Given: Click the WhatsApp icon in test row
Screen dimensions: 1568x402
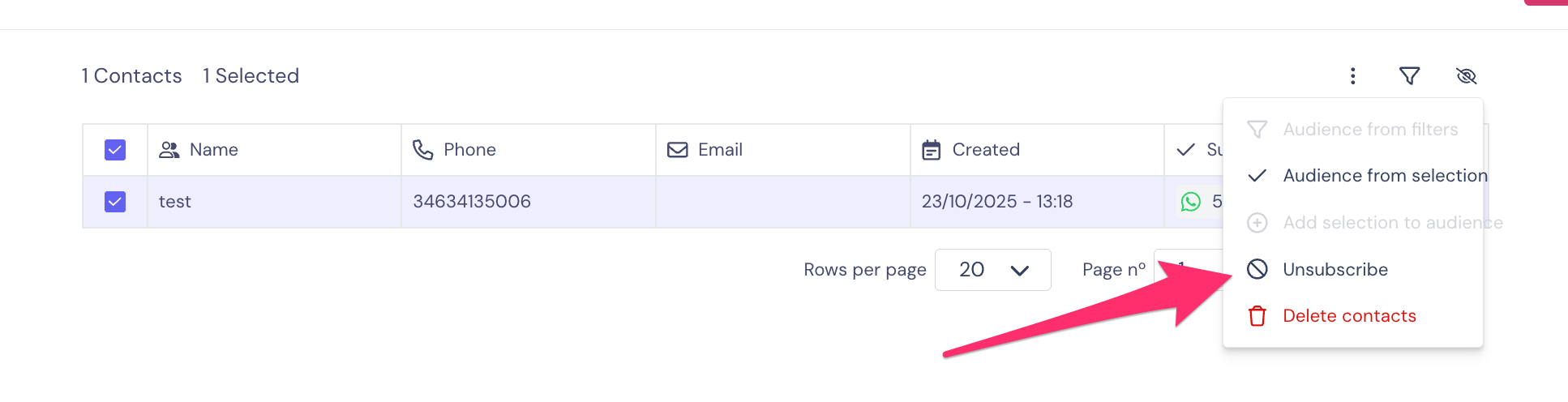Looking at the screenshot, I should click(x=1190, y=202).
